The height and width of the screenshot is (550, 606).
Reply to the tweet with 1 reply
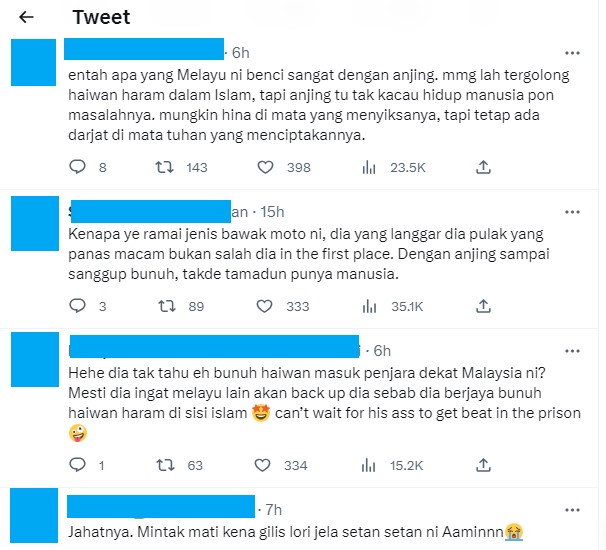point(77,465)
